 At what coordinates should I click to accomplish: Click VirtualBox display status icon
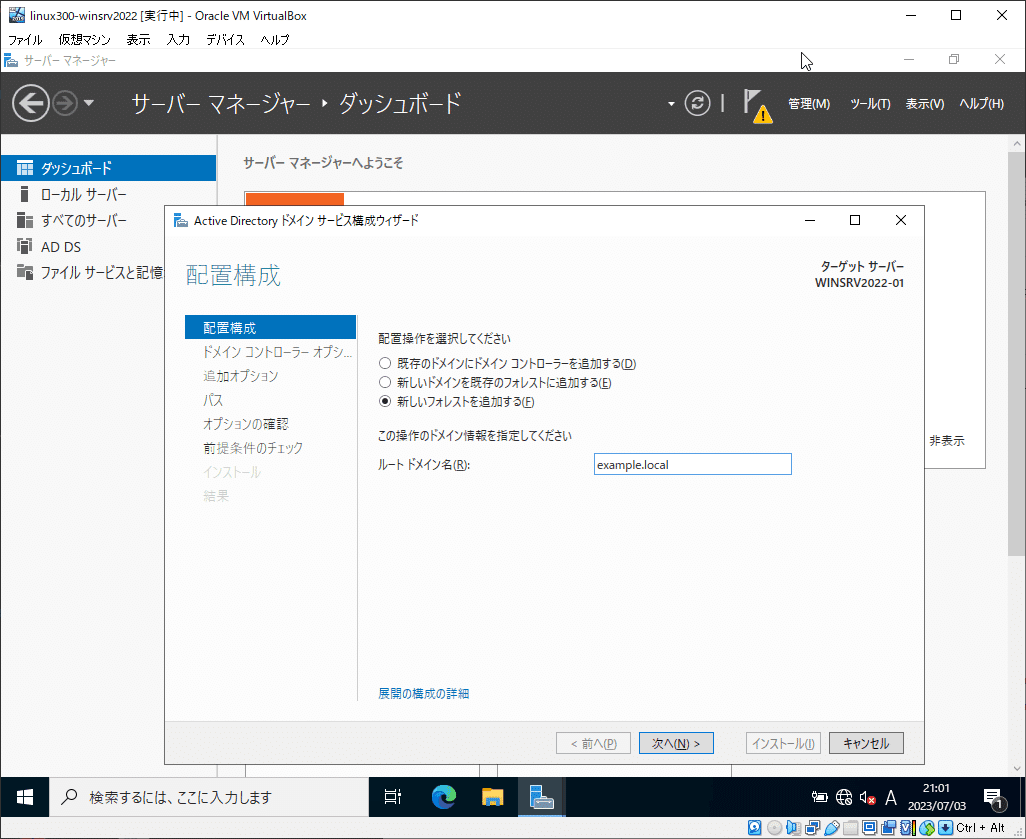[x=870, y=828]
